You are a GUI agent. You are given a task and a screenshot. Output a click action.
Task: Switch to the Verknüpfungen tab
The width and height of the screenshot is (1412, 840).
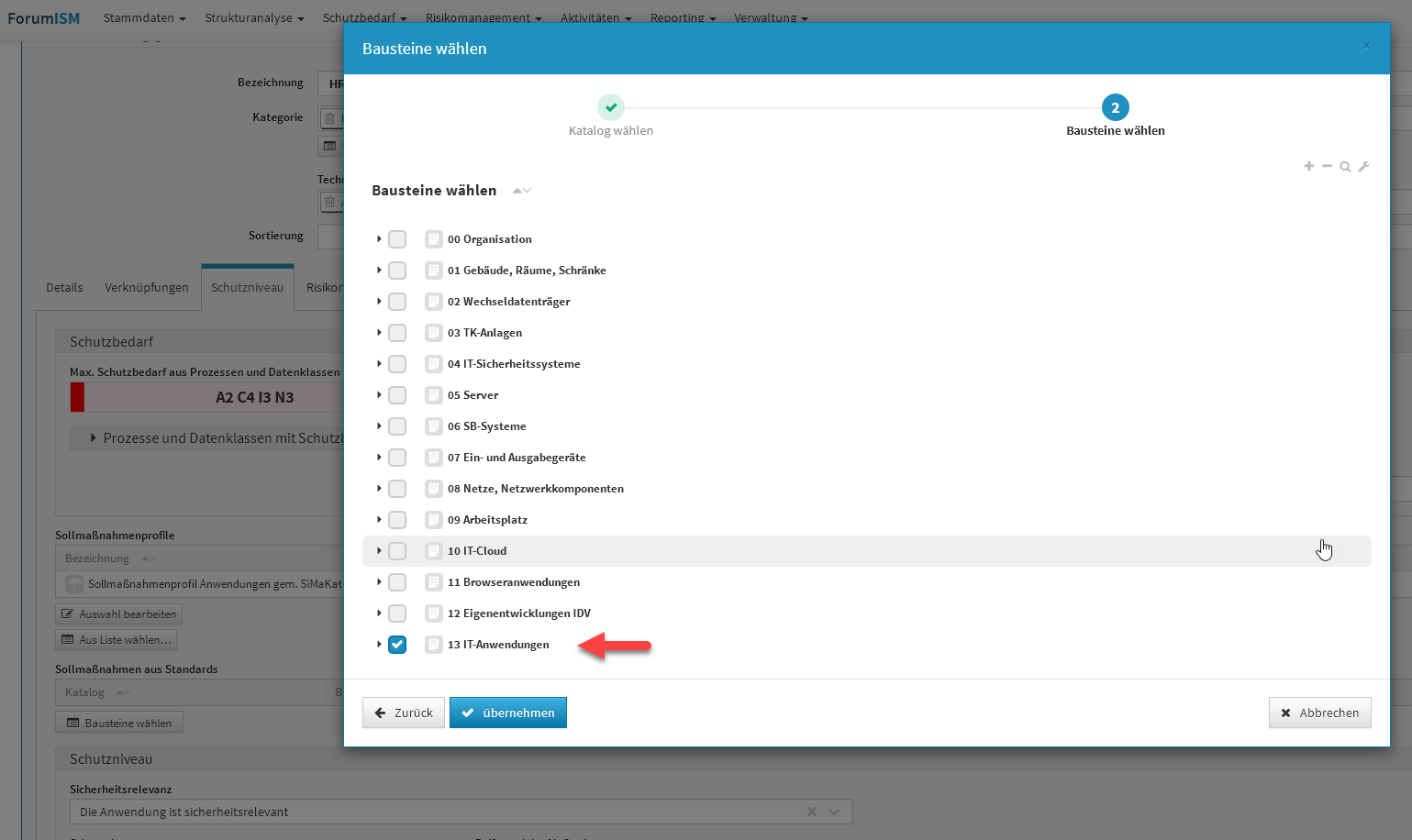(147, 288)
